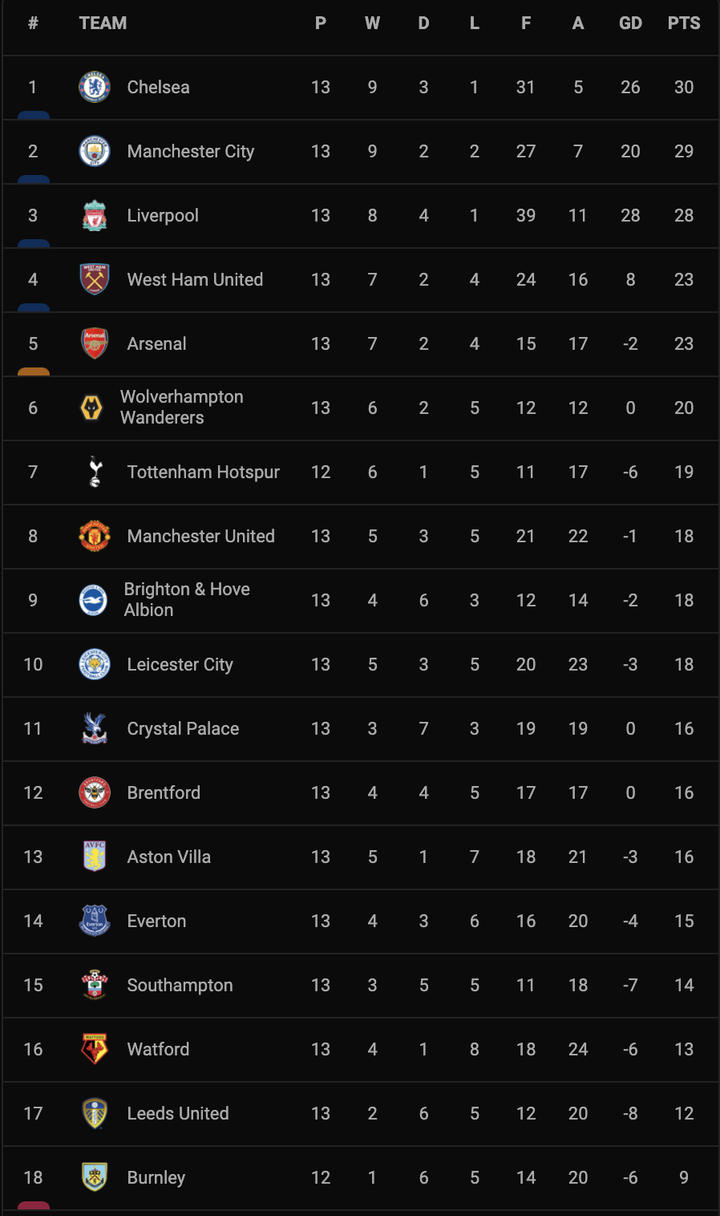720x1216 pixels.
Task: Click the Arsenal club crest
Action: [95, 343]
